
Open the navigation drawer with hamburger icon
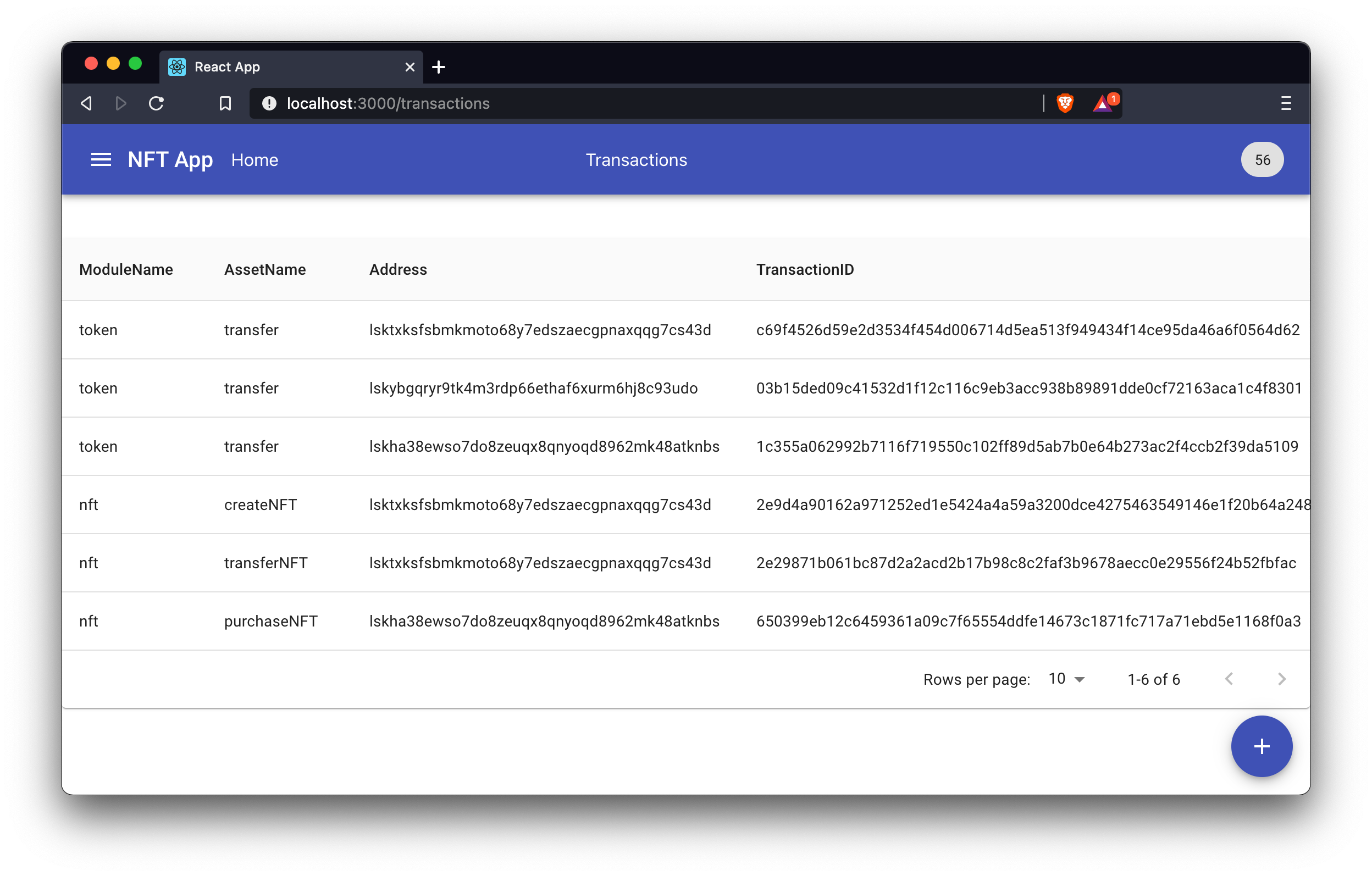coord(101,159)
